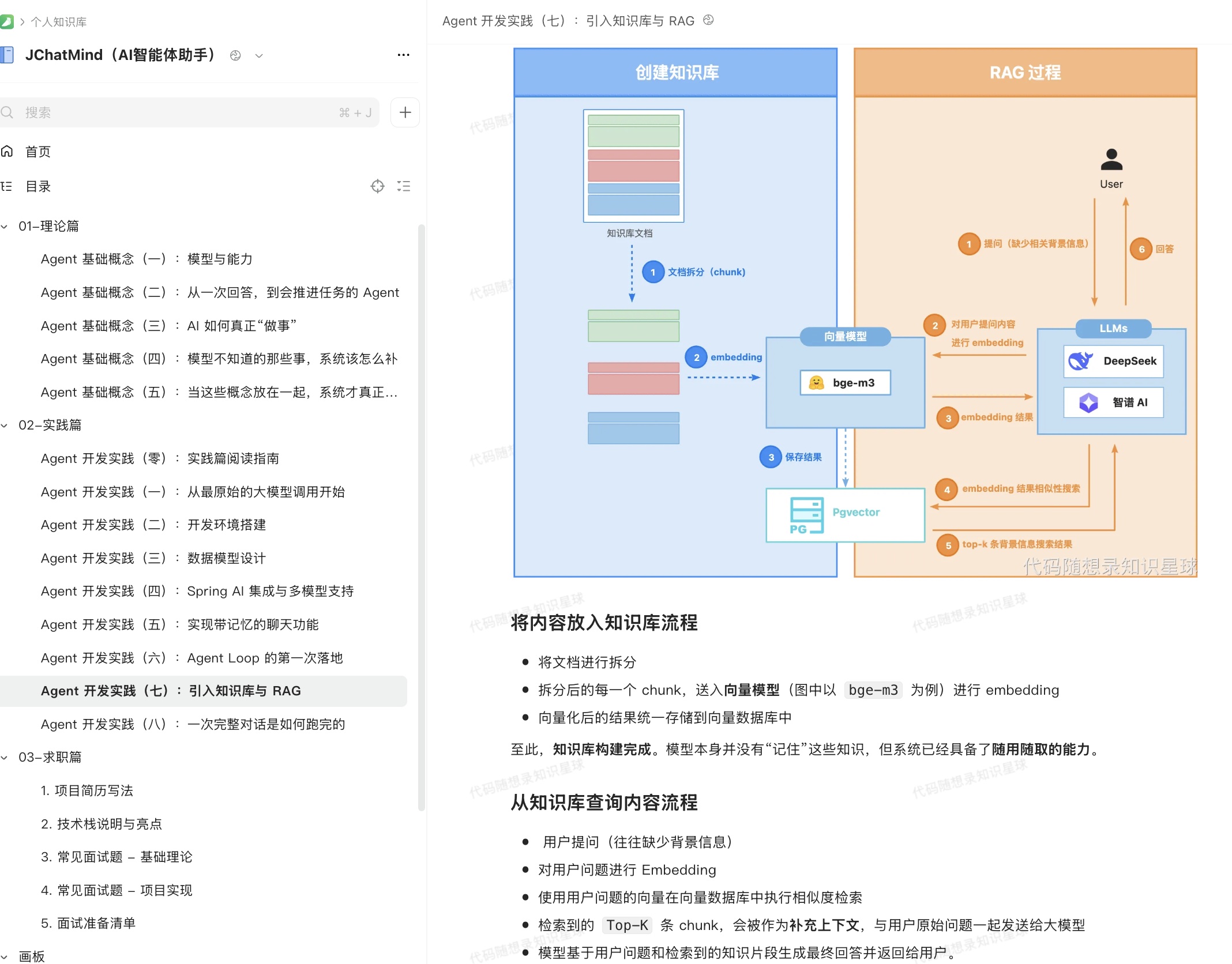Click the collapse all outline icon

click(404, 186)
